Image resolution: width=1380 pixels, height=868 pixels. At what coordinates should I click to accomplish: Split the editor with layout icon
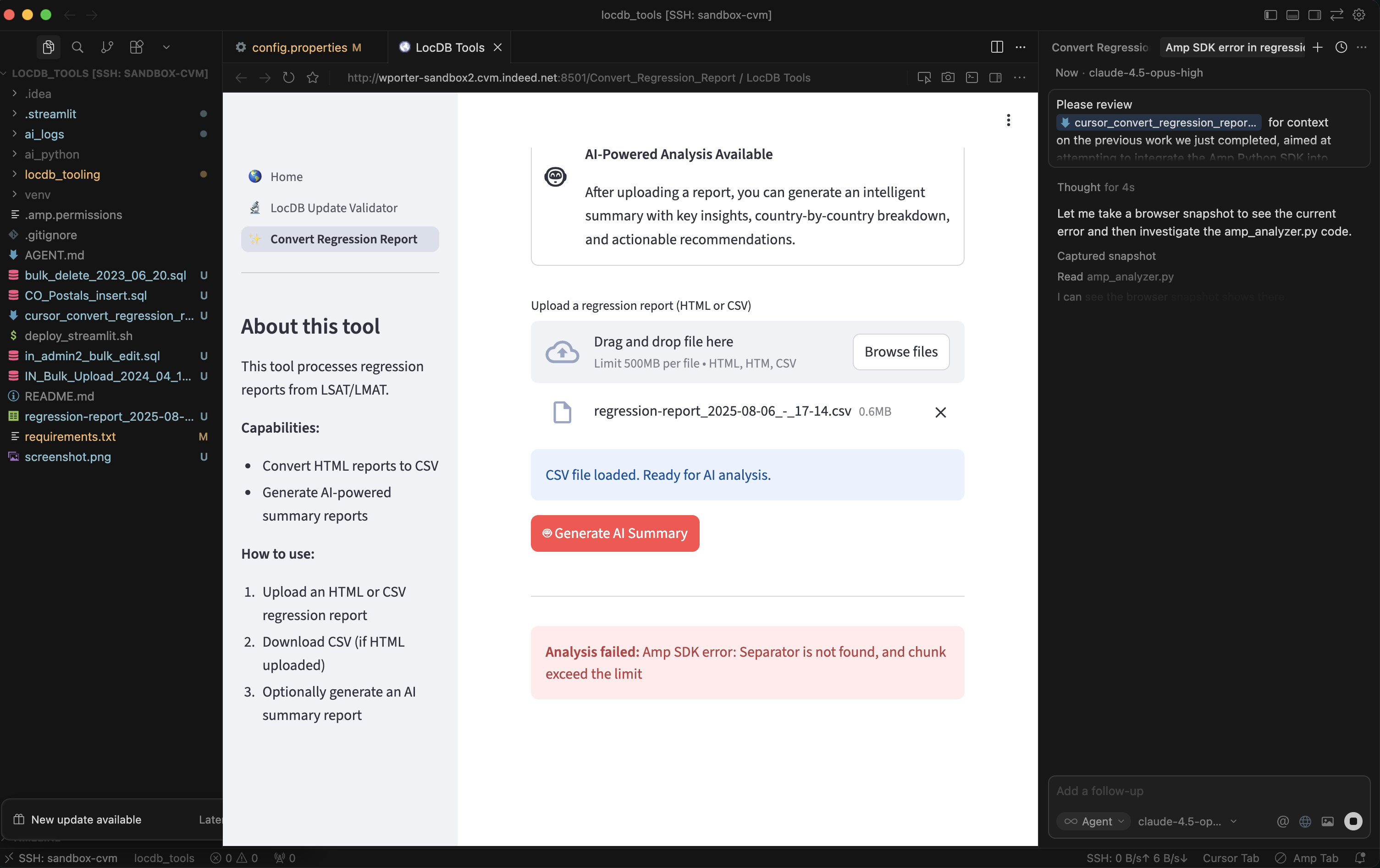coord(997,47)
